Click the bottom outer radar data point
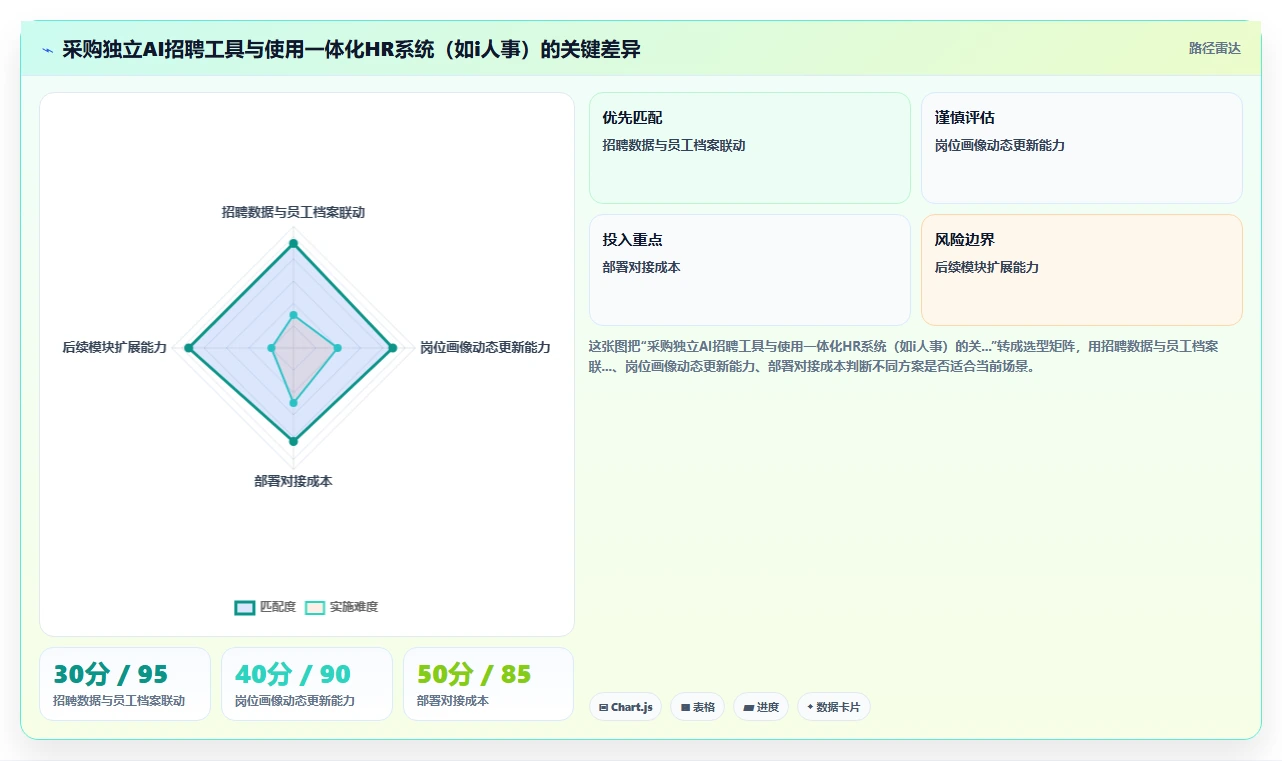The width and height of the screenshot is (1282, 761). [293, 441]
